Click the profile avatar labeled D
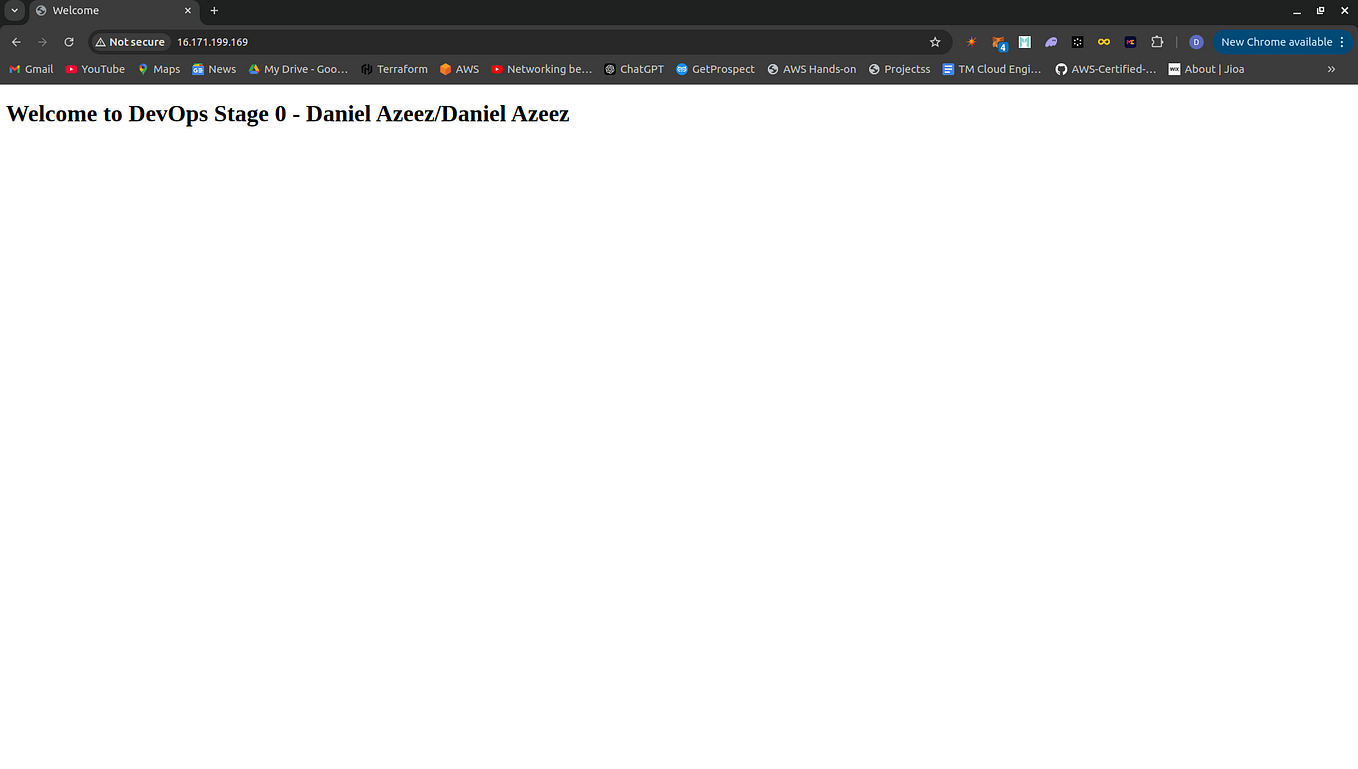This screenshot has width=1358, height=769. [x=1196, y=41]
